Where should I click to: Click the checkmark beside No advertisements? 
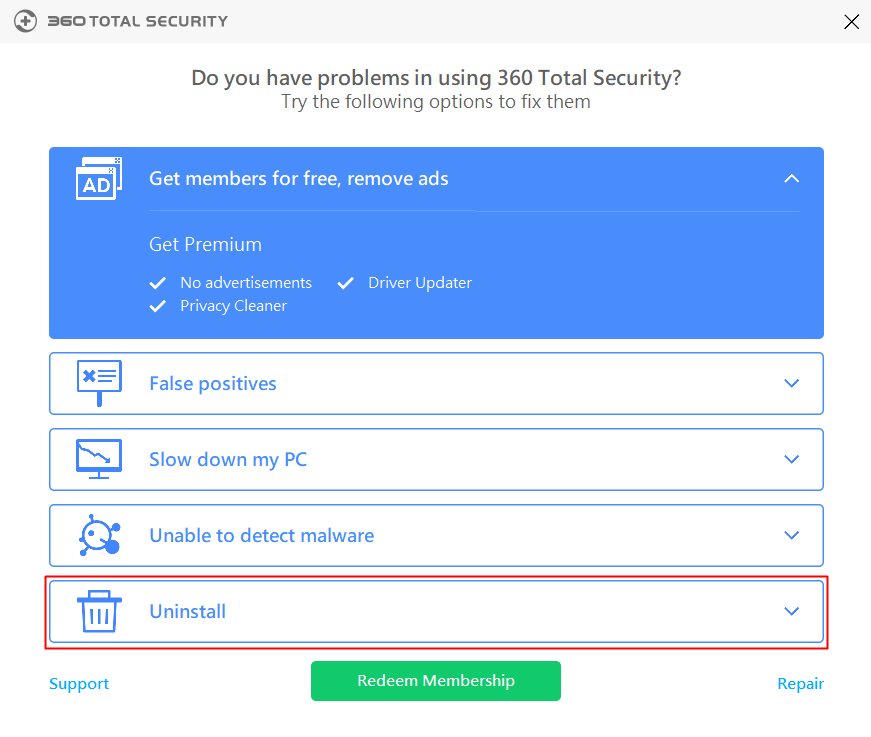coord(158,283)
